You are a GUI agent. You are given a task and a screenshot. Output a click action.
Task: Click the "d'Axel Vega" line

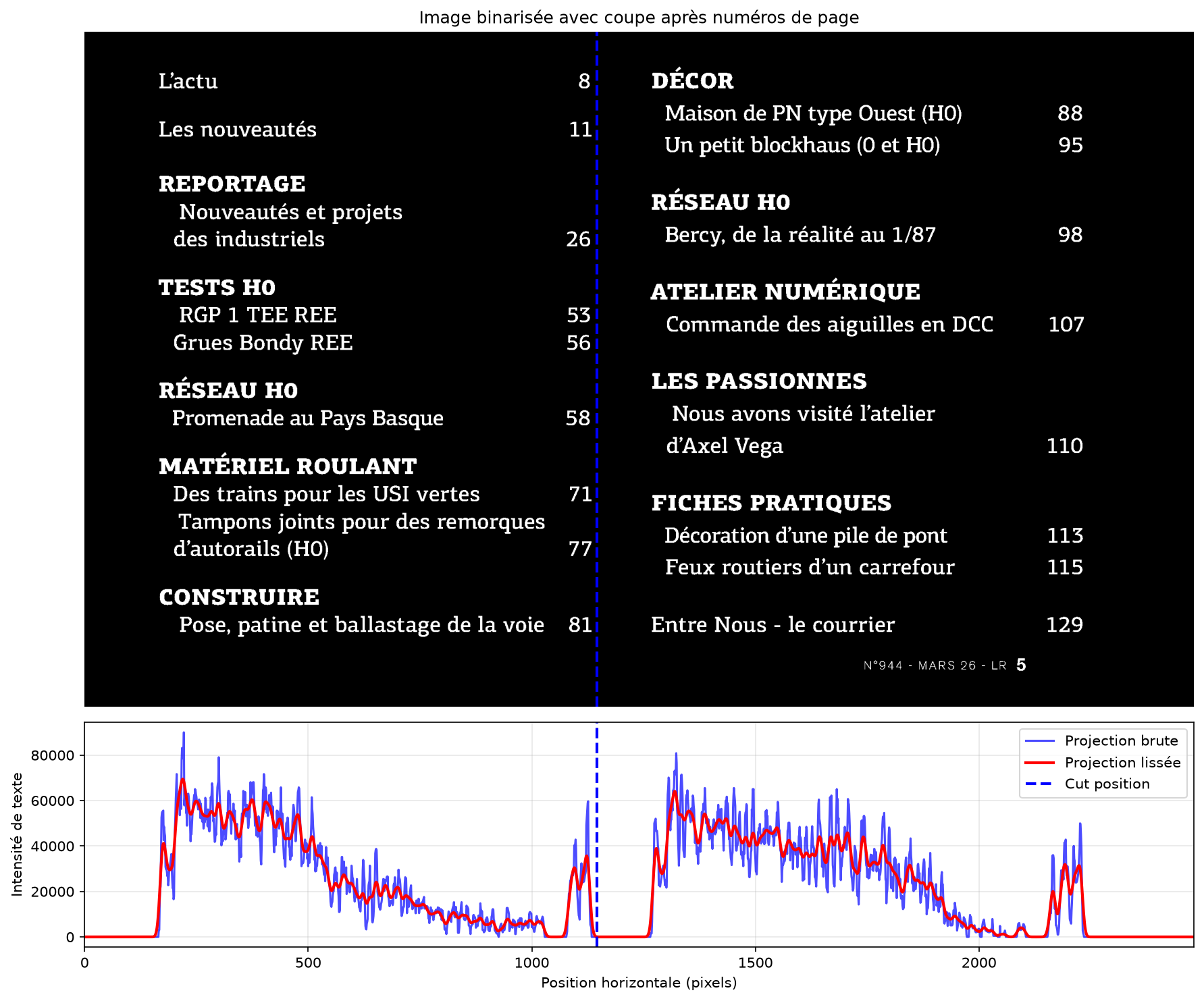tap(725, 446)
